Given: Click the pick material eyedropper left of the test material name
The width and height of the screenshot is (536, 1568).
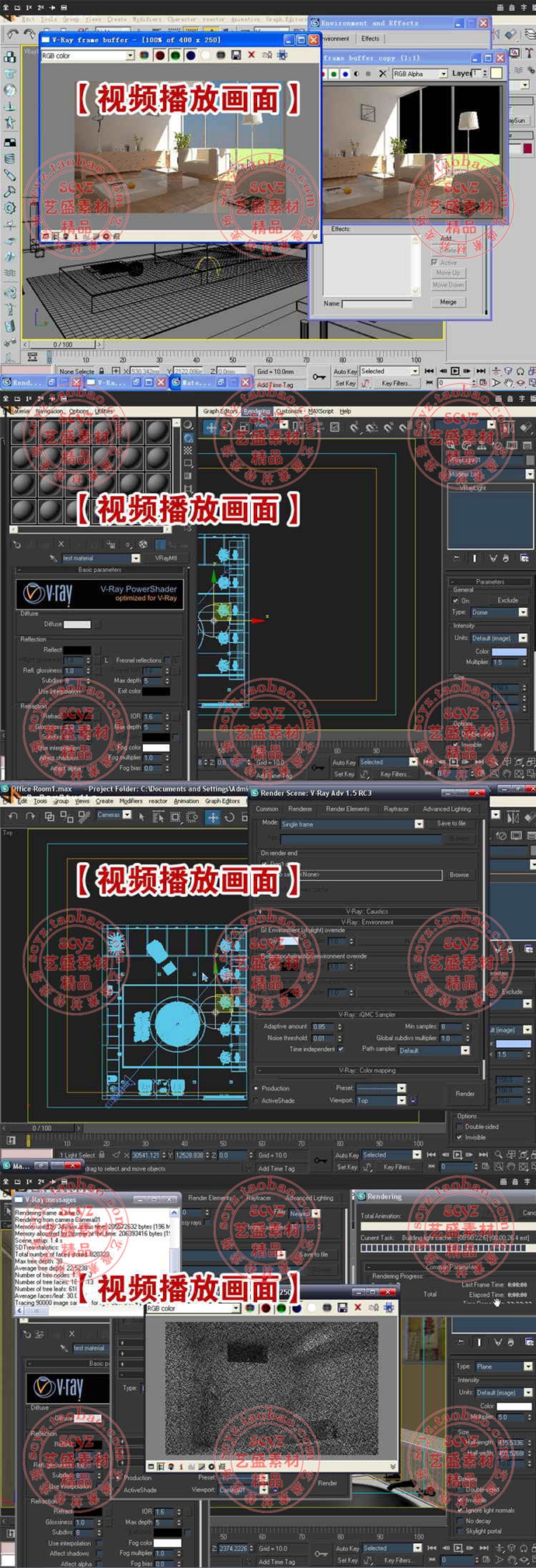Looking at the screenshot, I should [54, 558].
